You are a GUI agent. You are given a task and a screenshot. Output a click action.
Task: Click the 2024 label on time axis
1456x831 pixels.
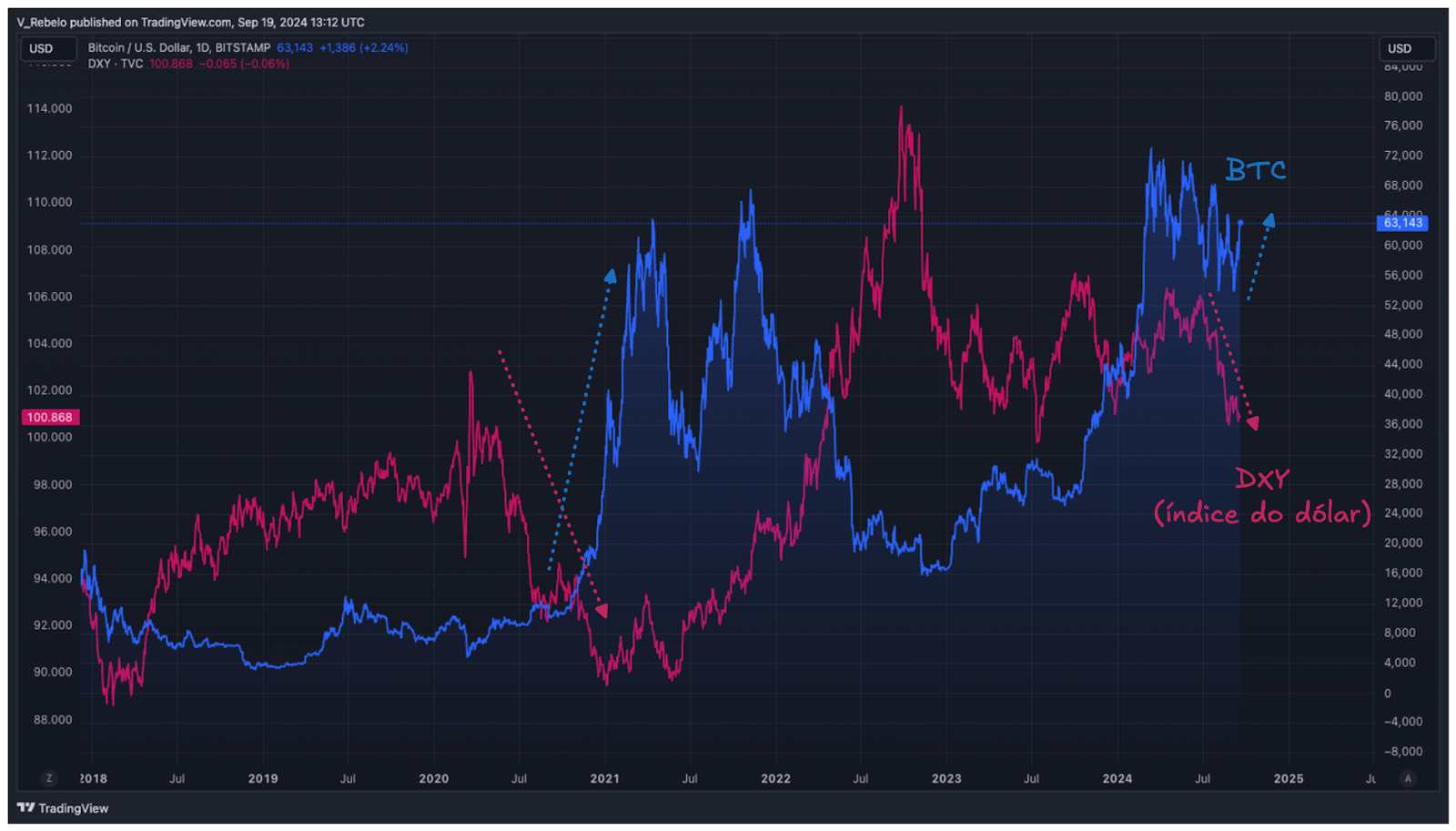[x=1117, y=778]
